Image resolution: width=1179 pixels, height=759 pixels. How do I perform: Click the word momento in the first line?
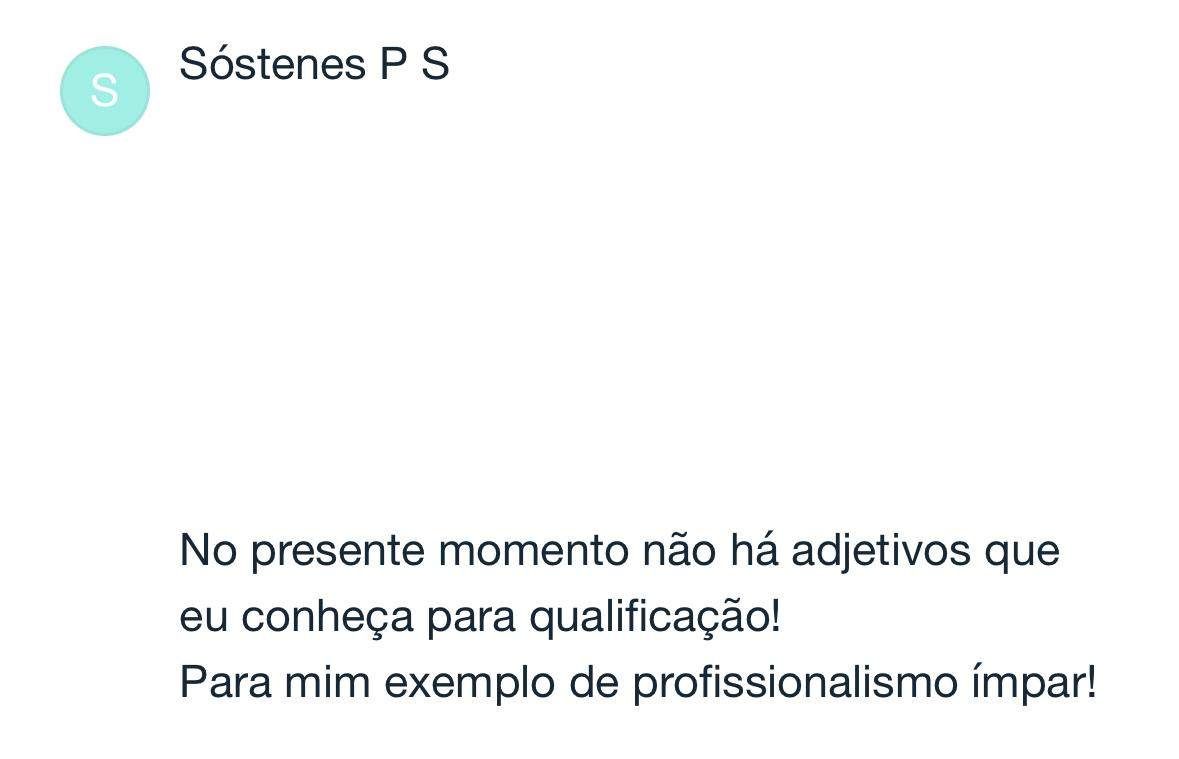533,551
